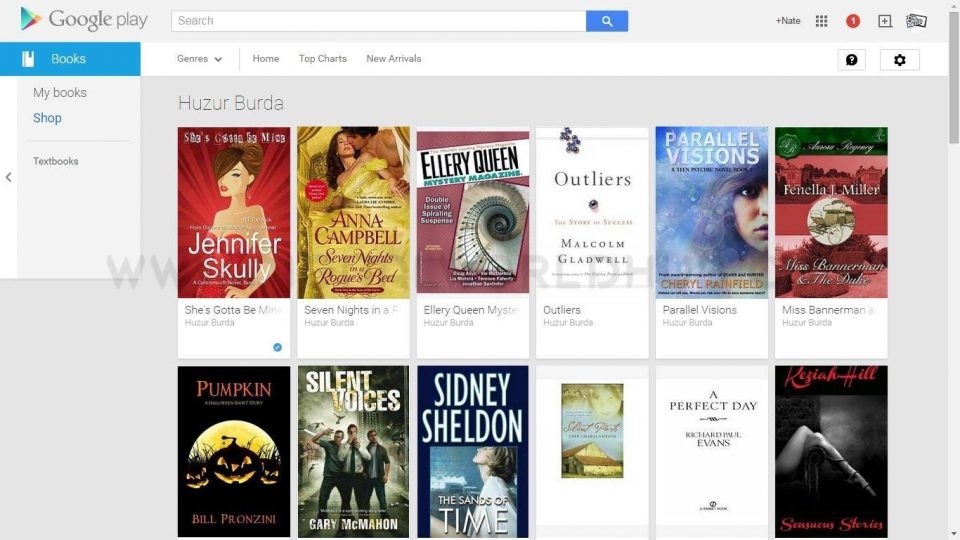Viewport: 960px width, 540px height.
Task: Click the +Nate profile link
Action: pos(788,21)
